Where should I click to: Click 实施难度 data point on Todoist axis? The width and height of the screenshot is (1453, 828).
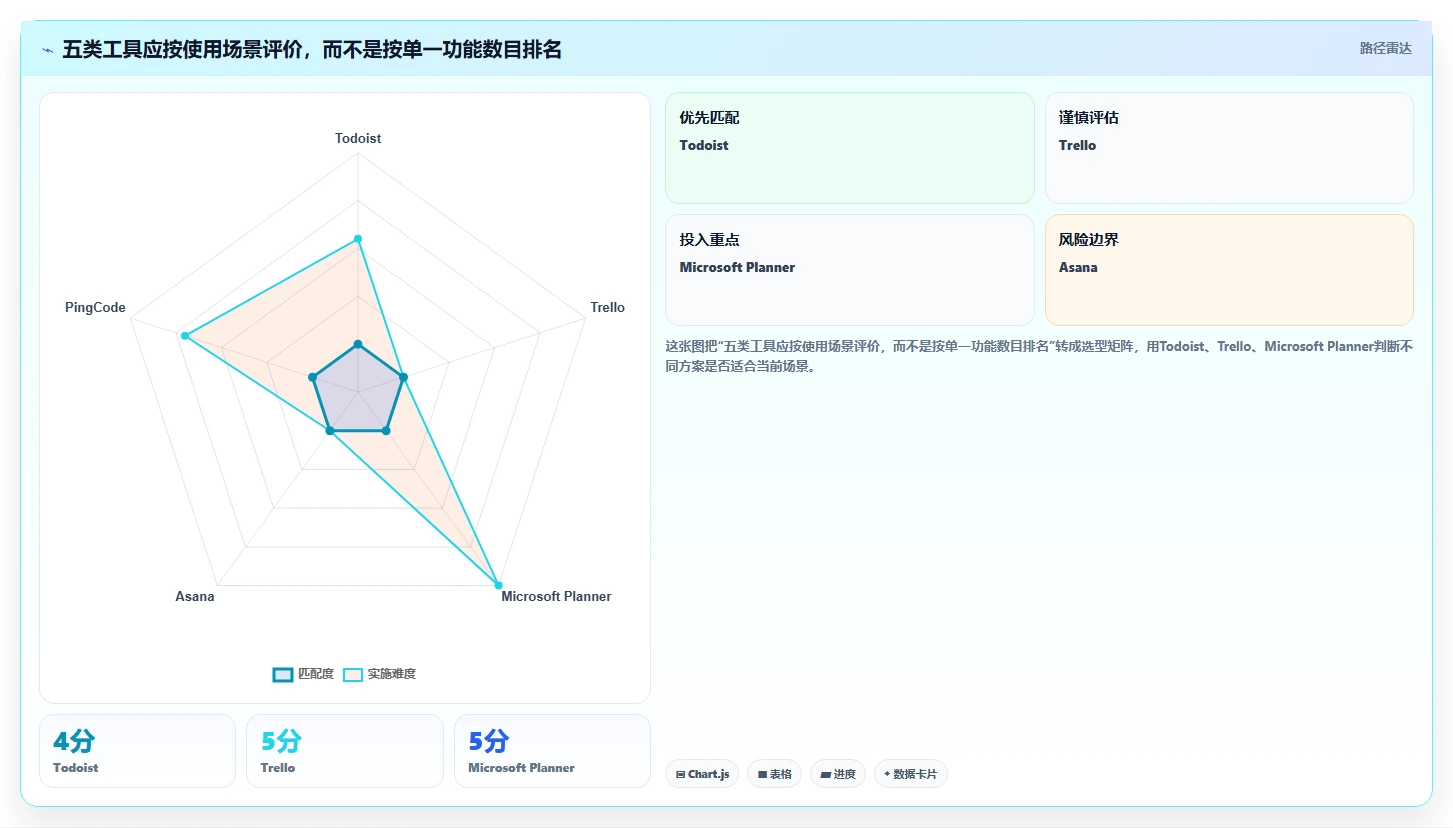point(358,239)
